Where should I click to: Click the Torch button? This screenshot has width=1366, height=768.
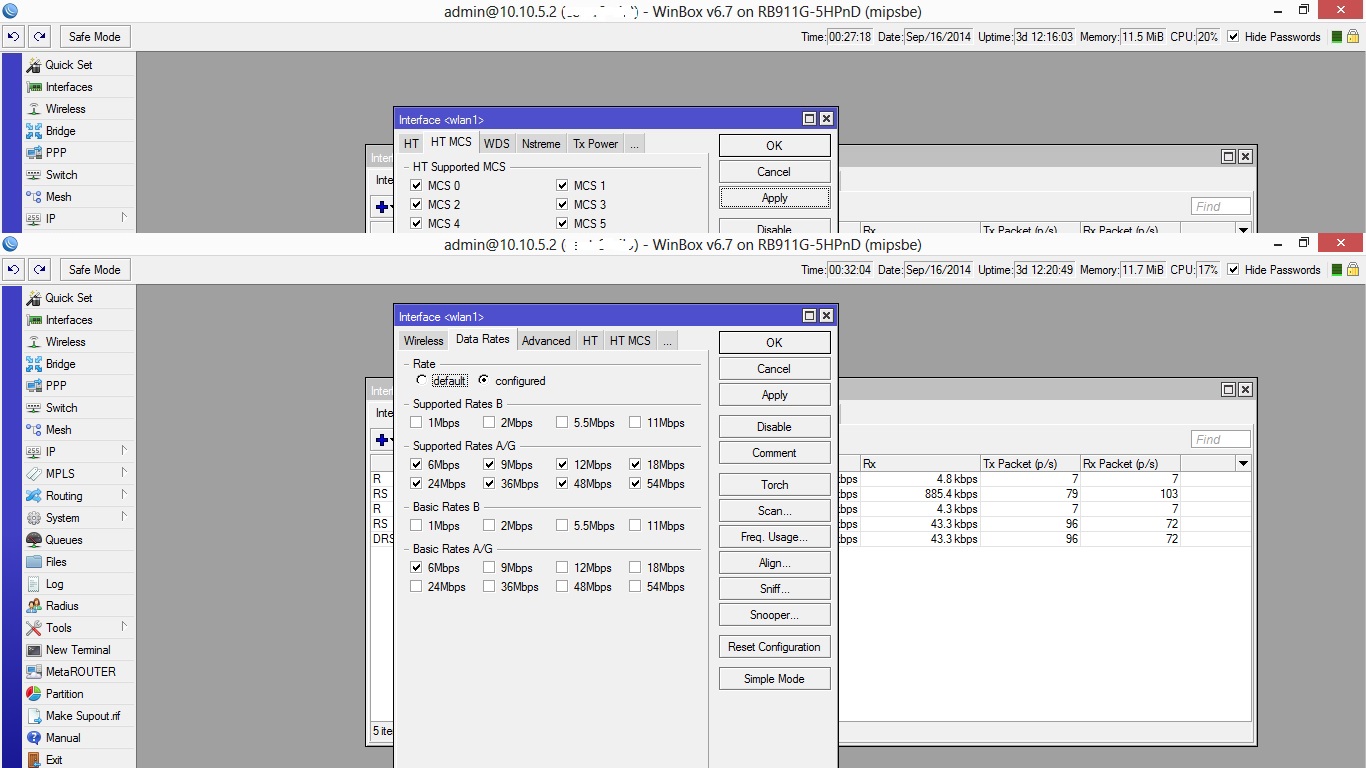774,485
